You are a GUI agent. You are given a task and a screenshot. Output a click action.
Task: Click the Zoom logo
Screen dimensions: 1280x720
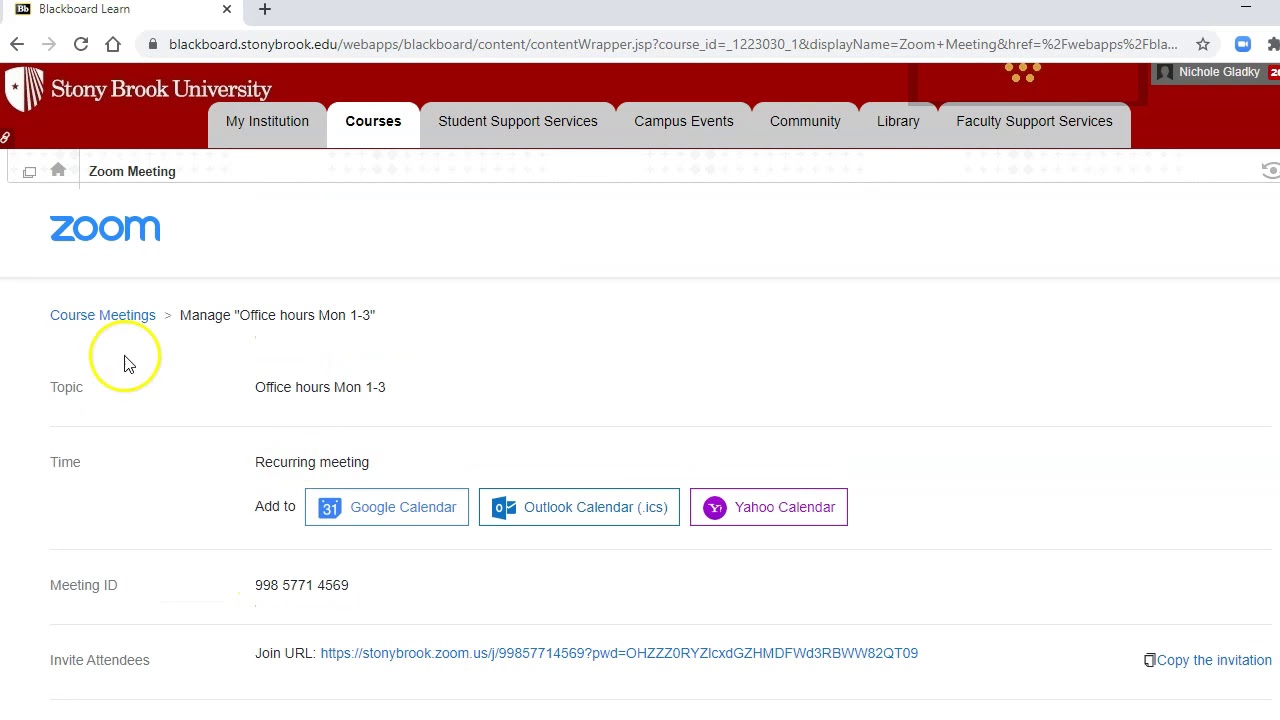[105, 229]
